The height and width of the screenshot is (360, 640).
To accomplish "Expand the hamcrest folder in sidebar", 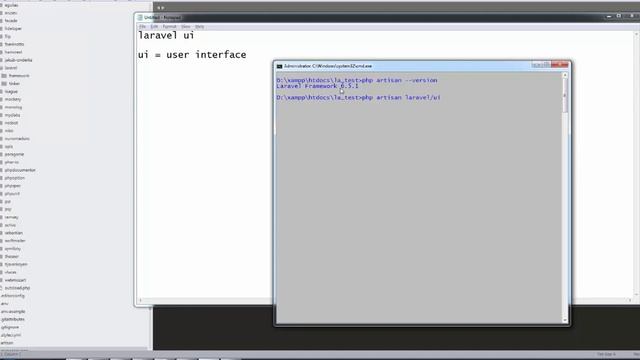I will (x=13, y=52).
